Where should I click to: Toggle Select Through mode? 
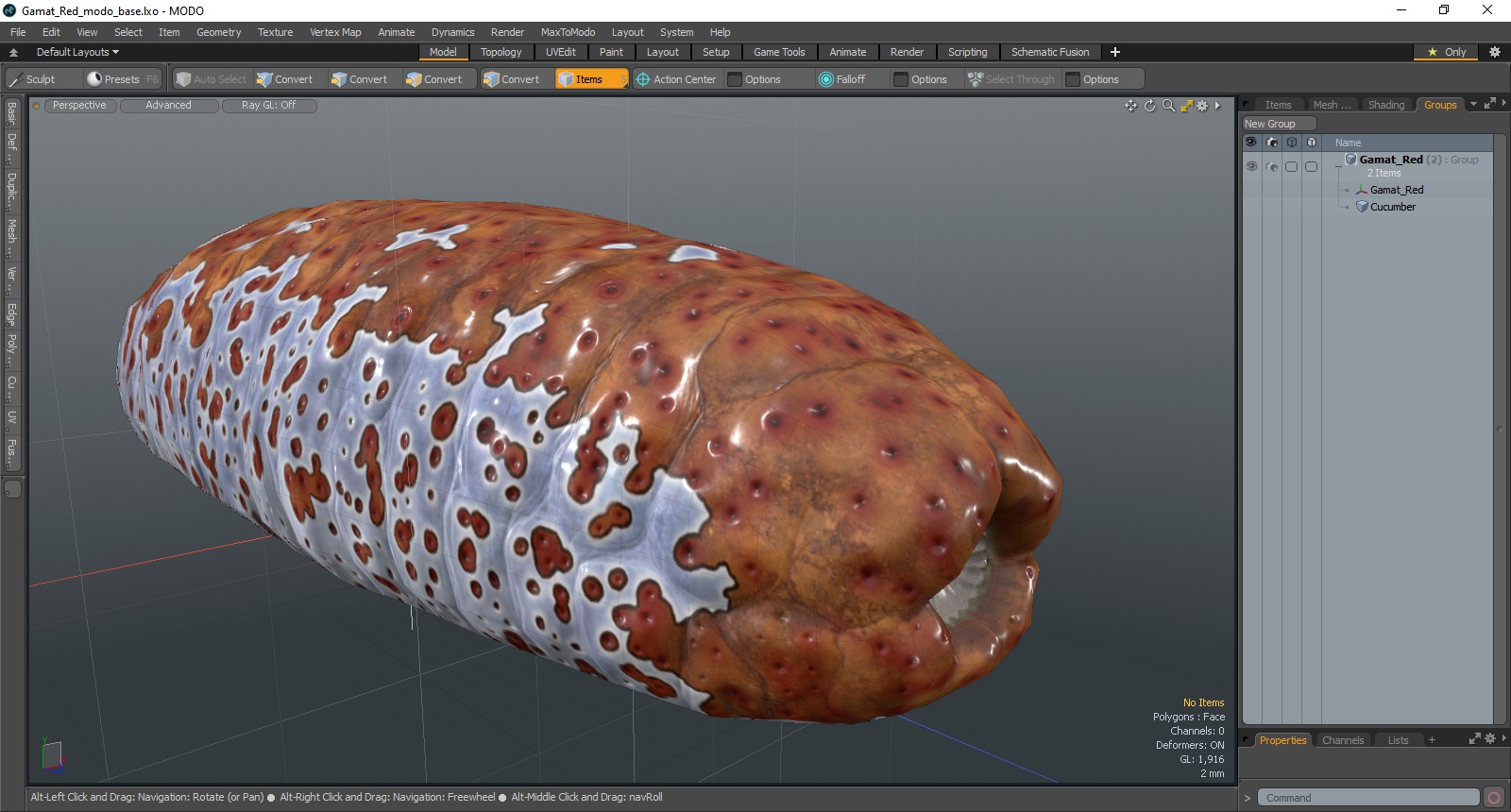pyautogui.click(x=1011, y=79)
